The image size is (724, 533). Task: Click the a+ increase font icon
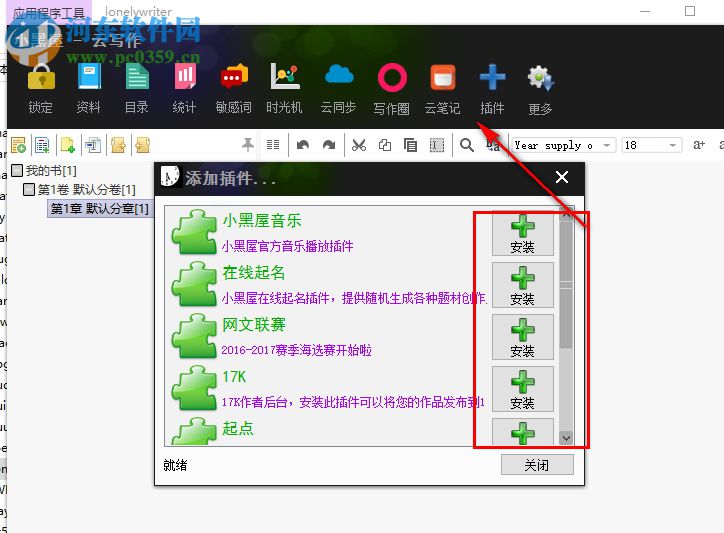[x=699, y=145]
